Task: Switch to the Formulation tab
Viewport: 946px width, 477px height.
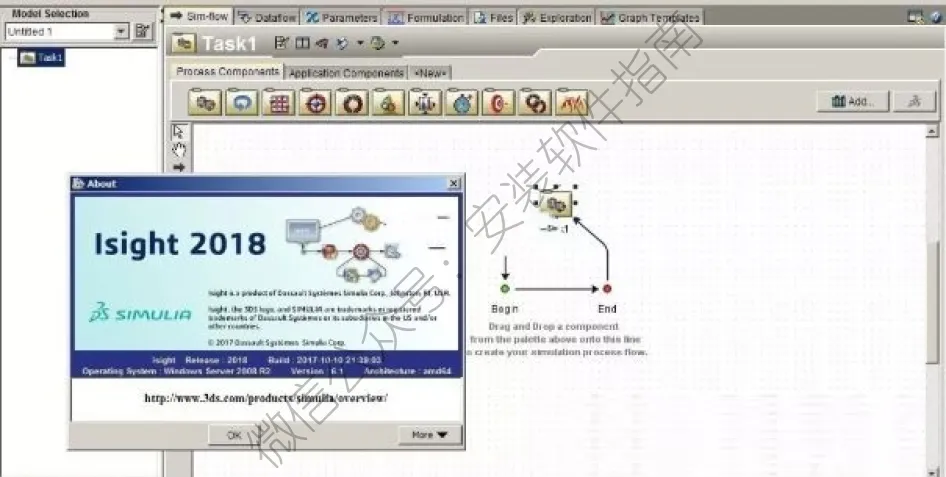Action: pos(426,17)
